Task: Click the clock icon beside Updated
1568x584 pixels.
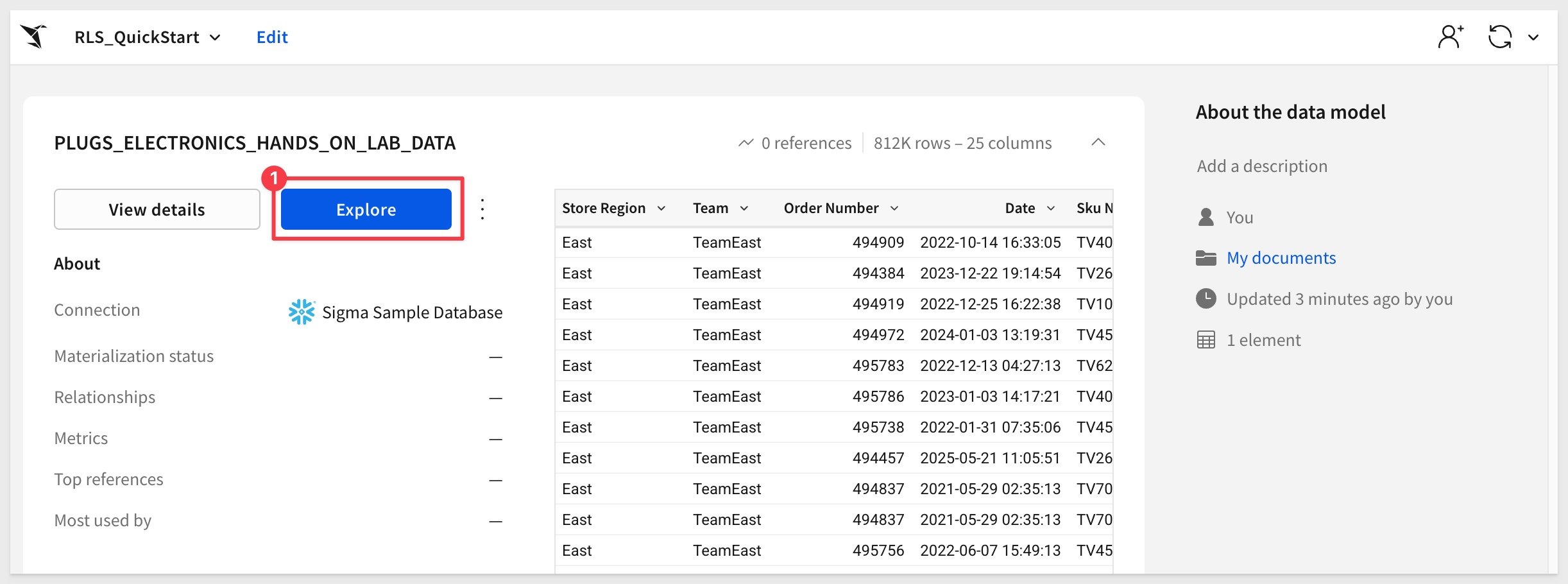Action: 1206,298
